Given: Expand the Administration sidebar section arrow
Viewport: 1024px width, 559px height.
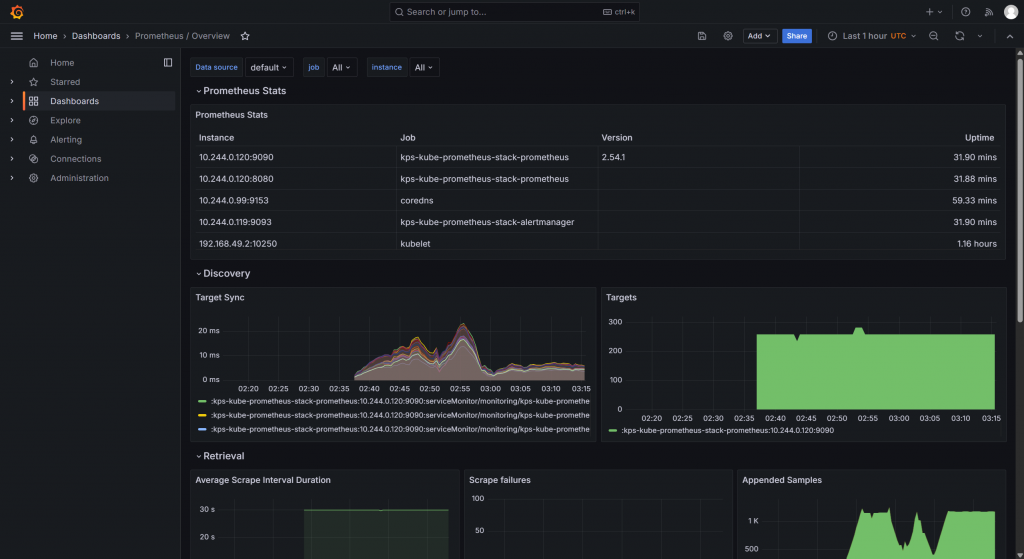Looking at the screenshot, I should pyautogui.click(x=12, y=178).
